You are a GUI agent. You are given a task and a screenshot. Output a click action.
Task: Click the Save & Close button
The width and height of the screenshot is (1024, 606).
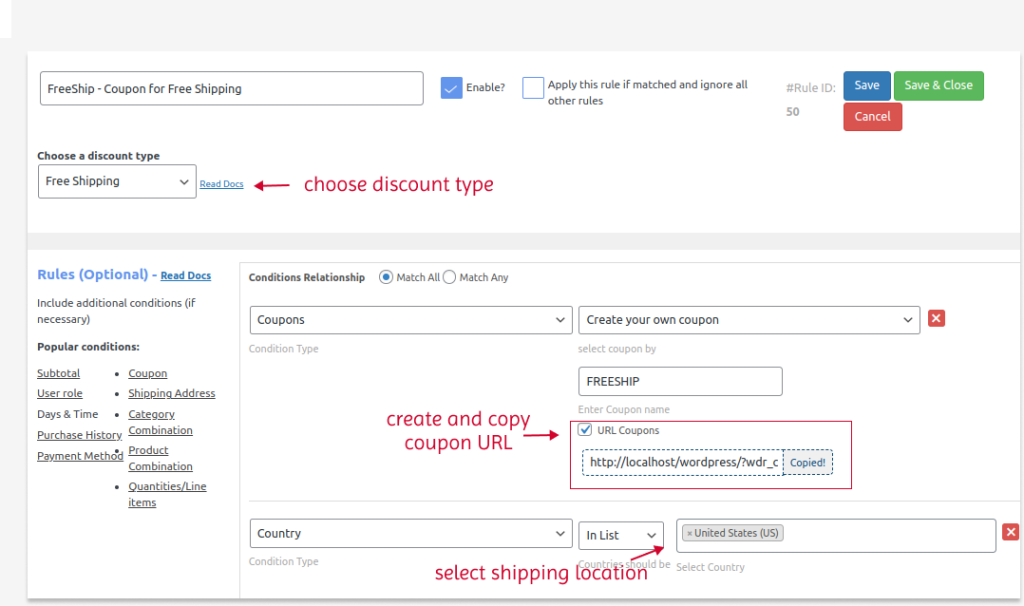[x=938, y=85]
